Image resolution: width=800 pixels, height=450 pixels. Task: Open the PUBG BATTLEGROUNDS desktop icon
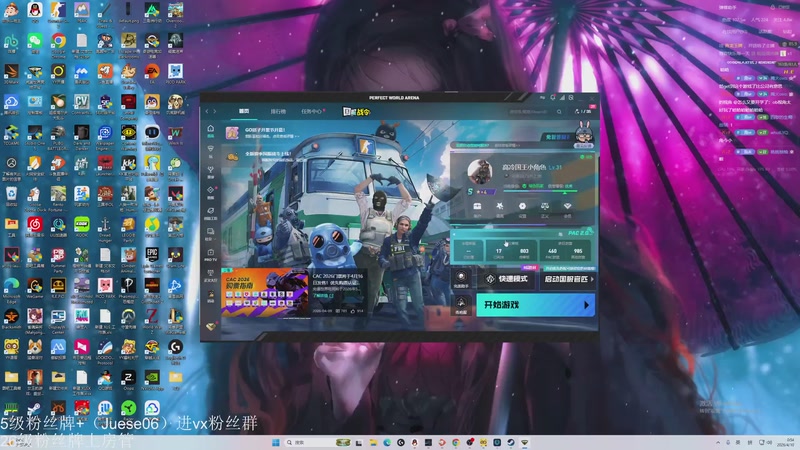coord(58,135)
